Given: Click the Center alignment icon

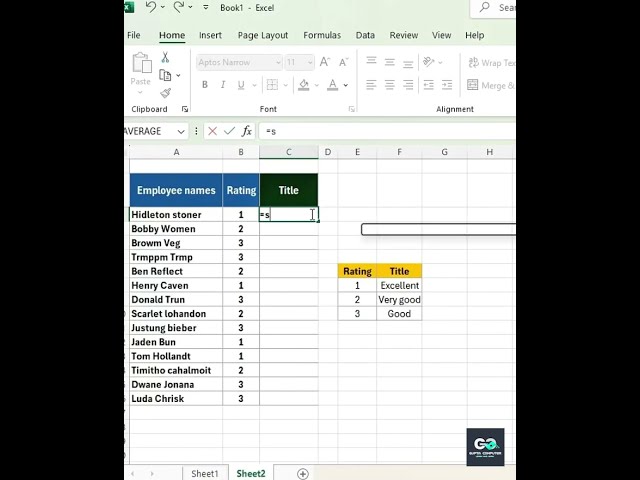Looking at the screenshot, I should click(390, 84).
